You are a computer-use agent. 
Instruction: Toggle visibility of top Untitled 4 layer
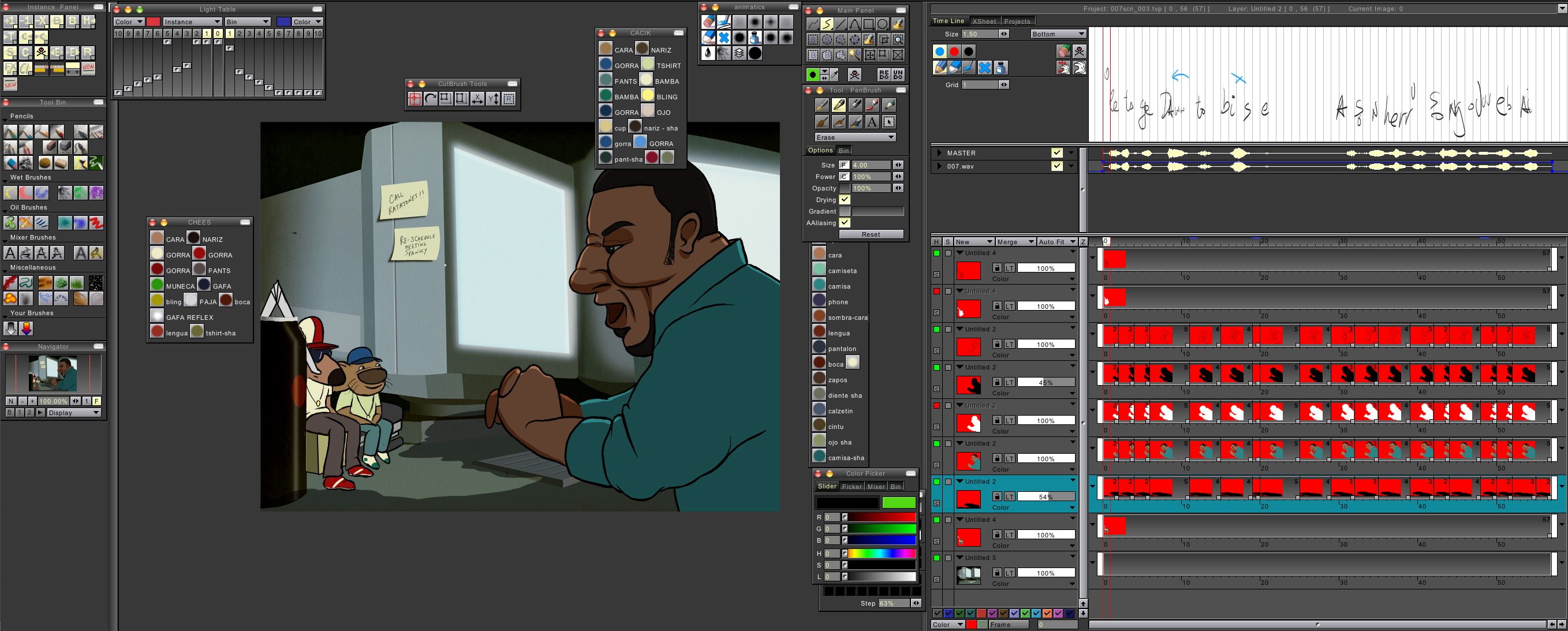pos(937,253)
